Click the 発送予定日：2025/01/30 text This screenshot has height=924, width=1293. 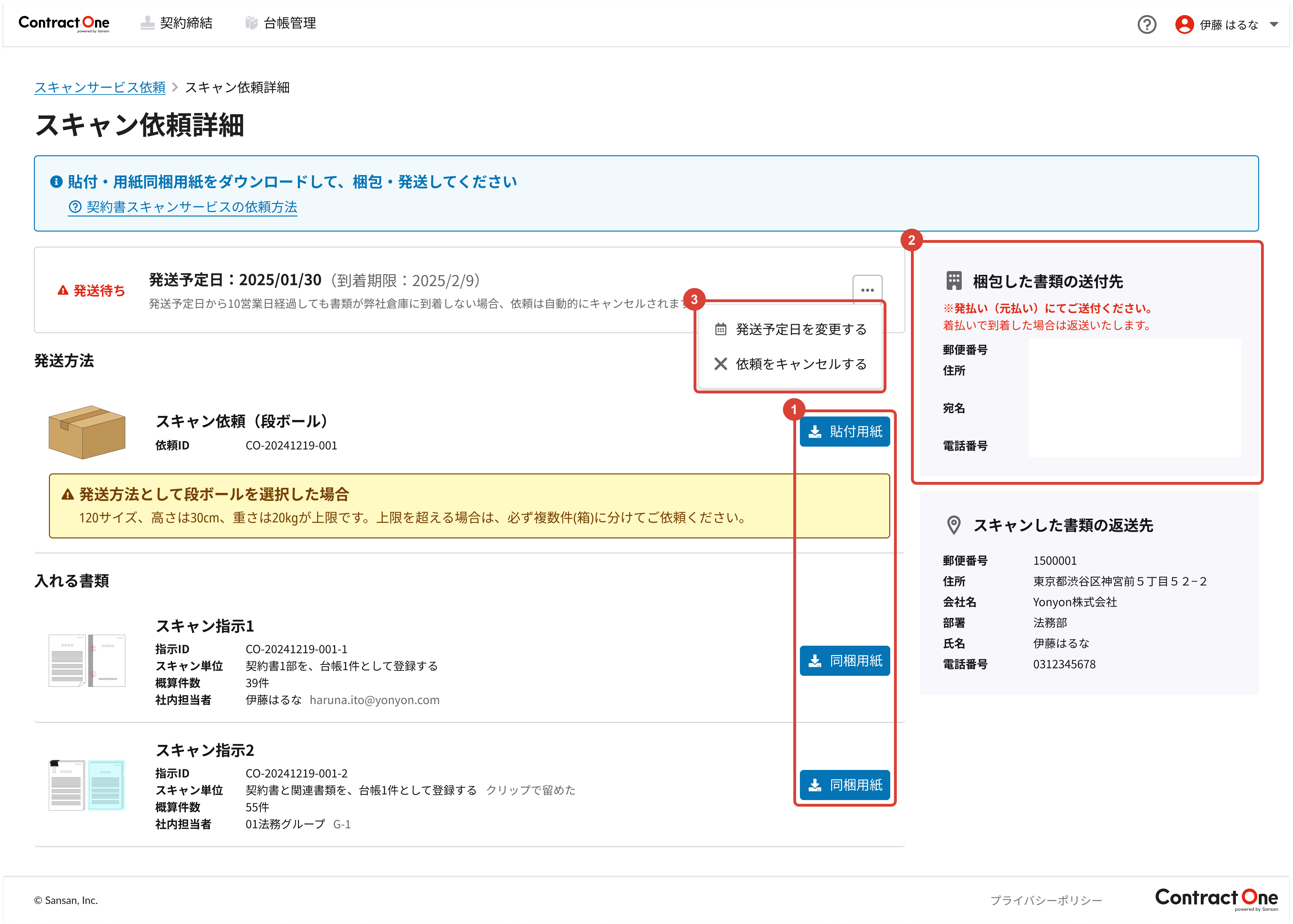(x=235, y=279)
